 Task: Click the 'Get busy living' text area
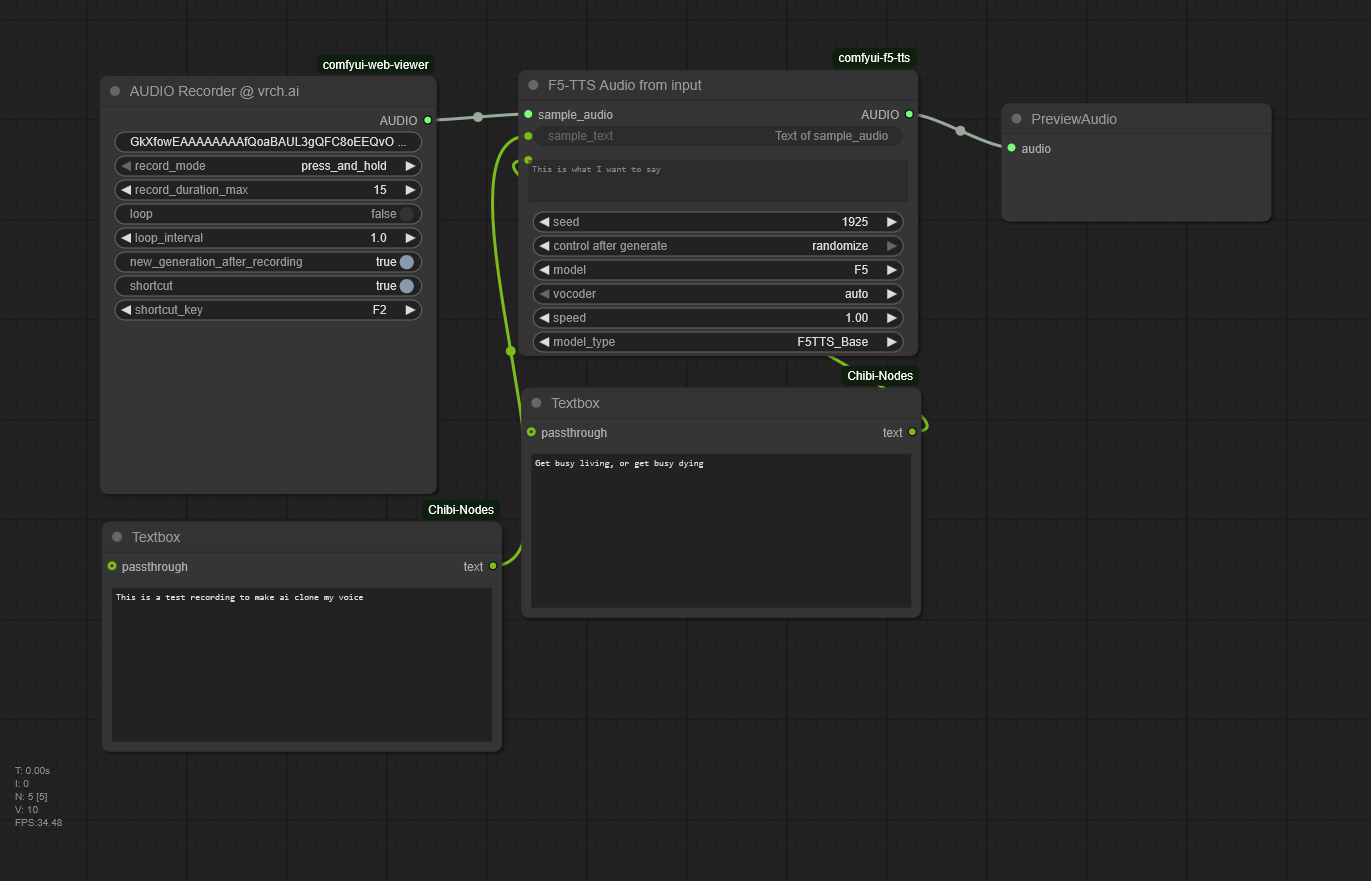click(720, 530)
